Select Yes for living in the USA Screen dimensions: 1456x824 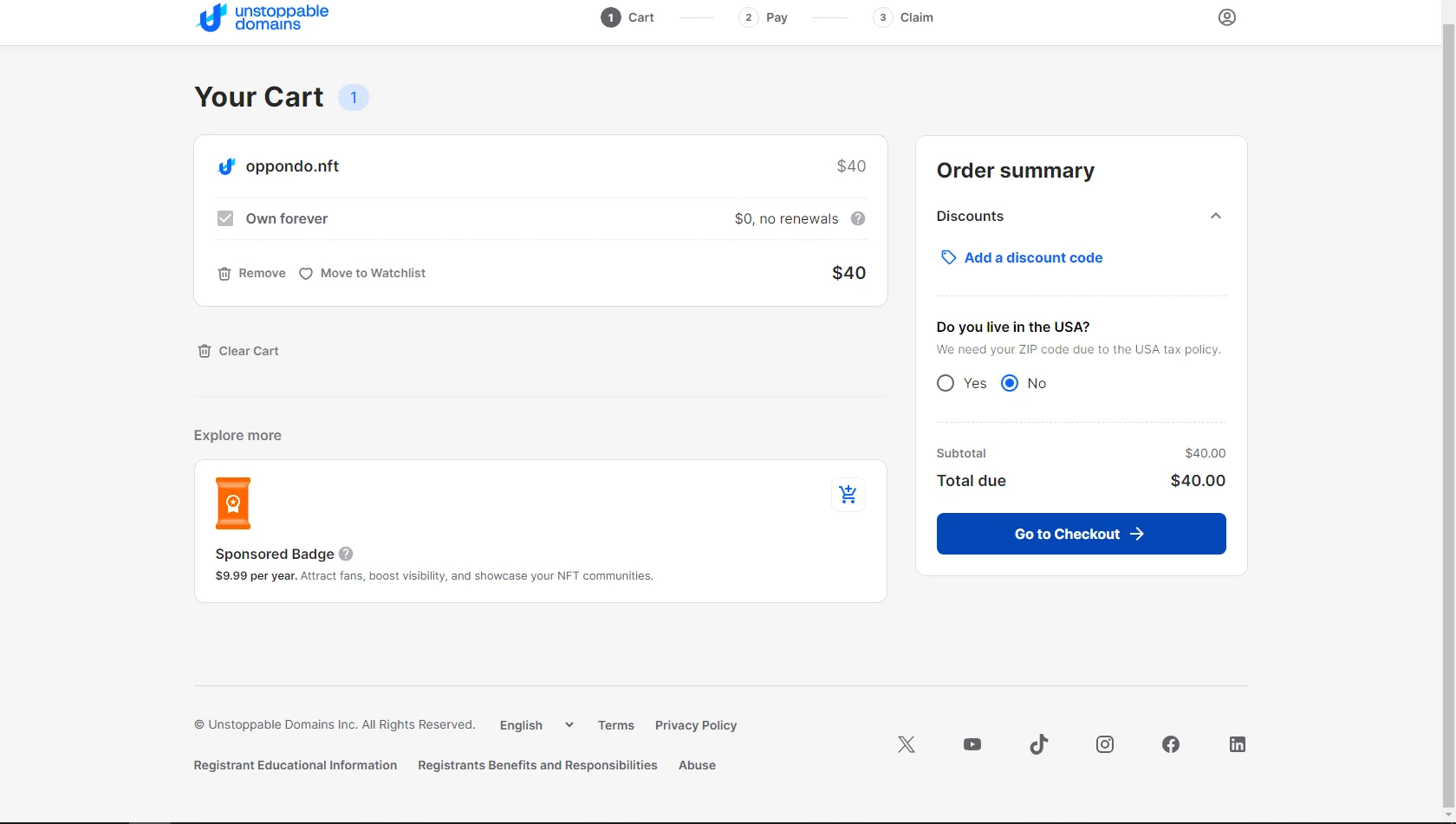click(x=945, y=382)
